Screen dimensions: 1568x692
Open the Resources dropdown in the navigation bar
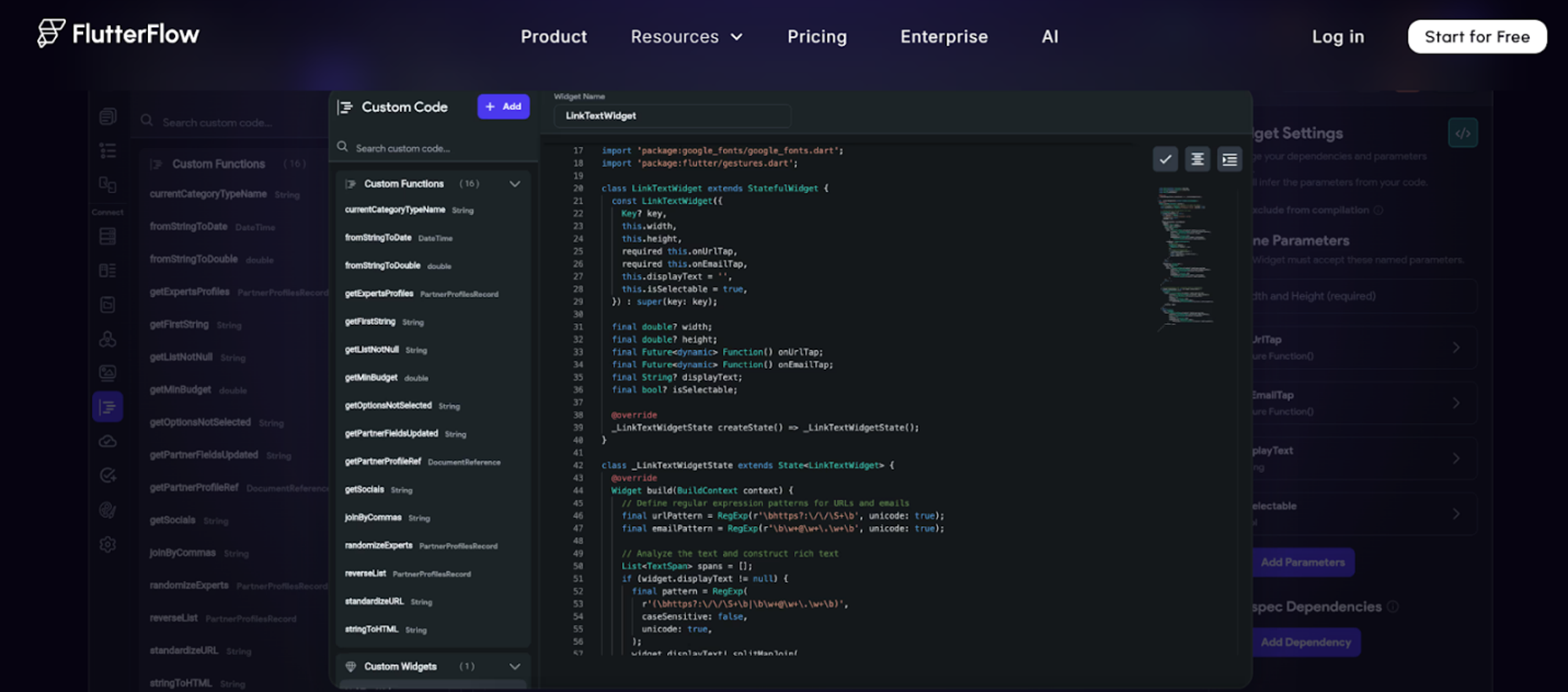pyautogui.click(x=687, y=37)
